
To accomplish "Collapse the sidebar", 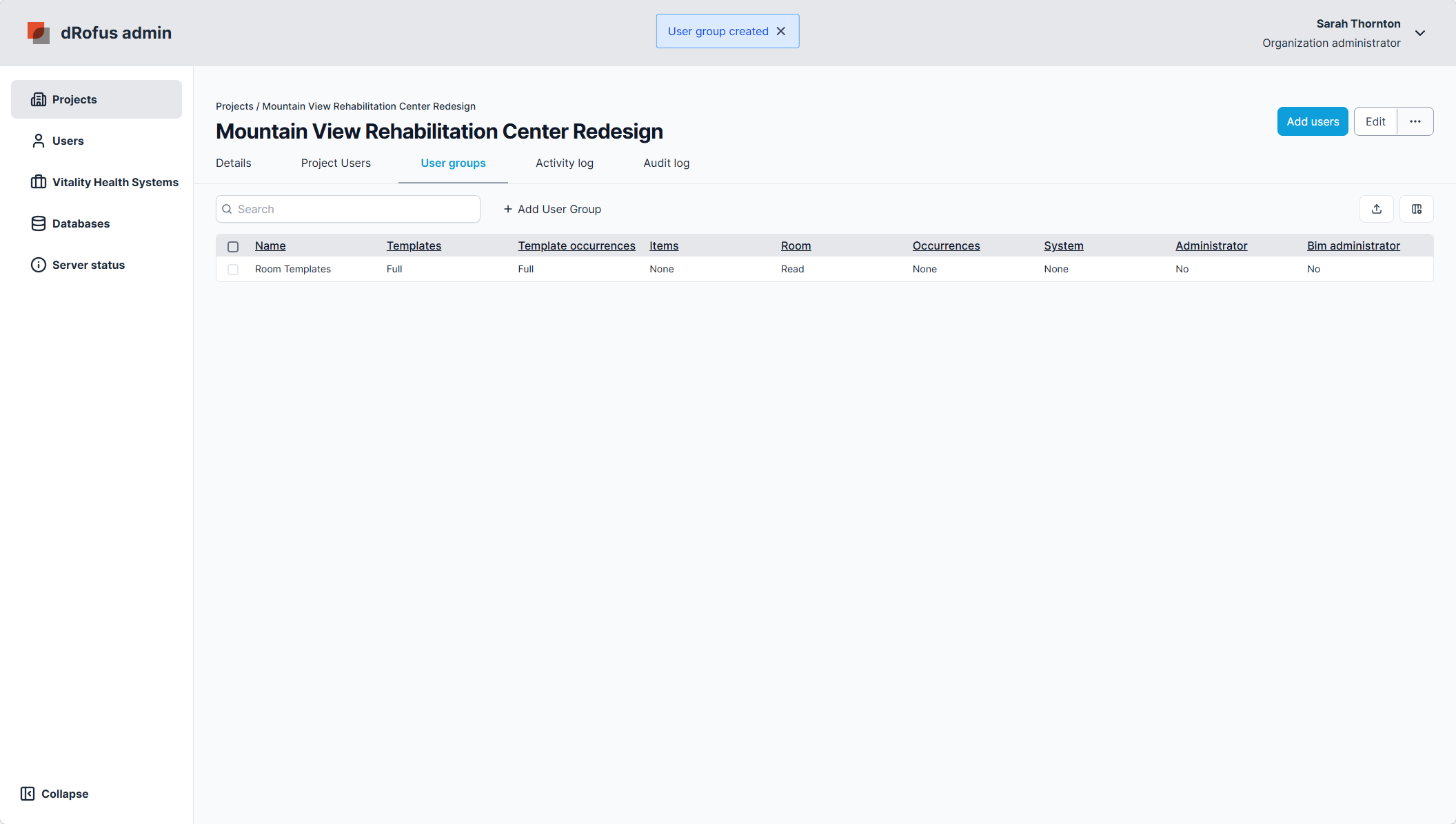I will [x=54, y=794].
